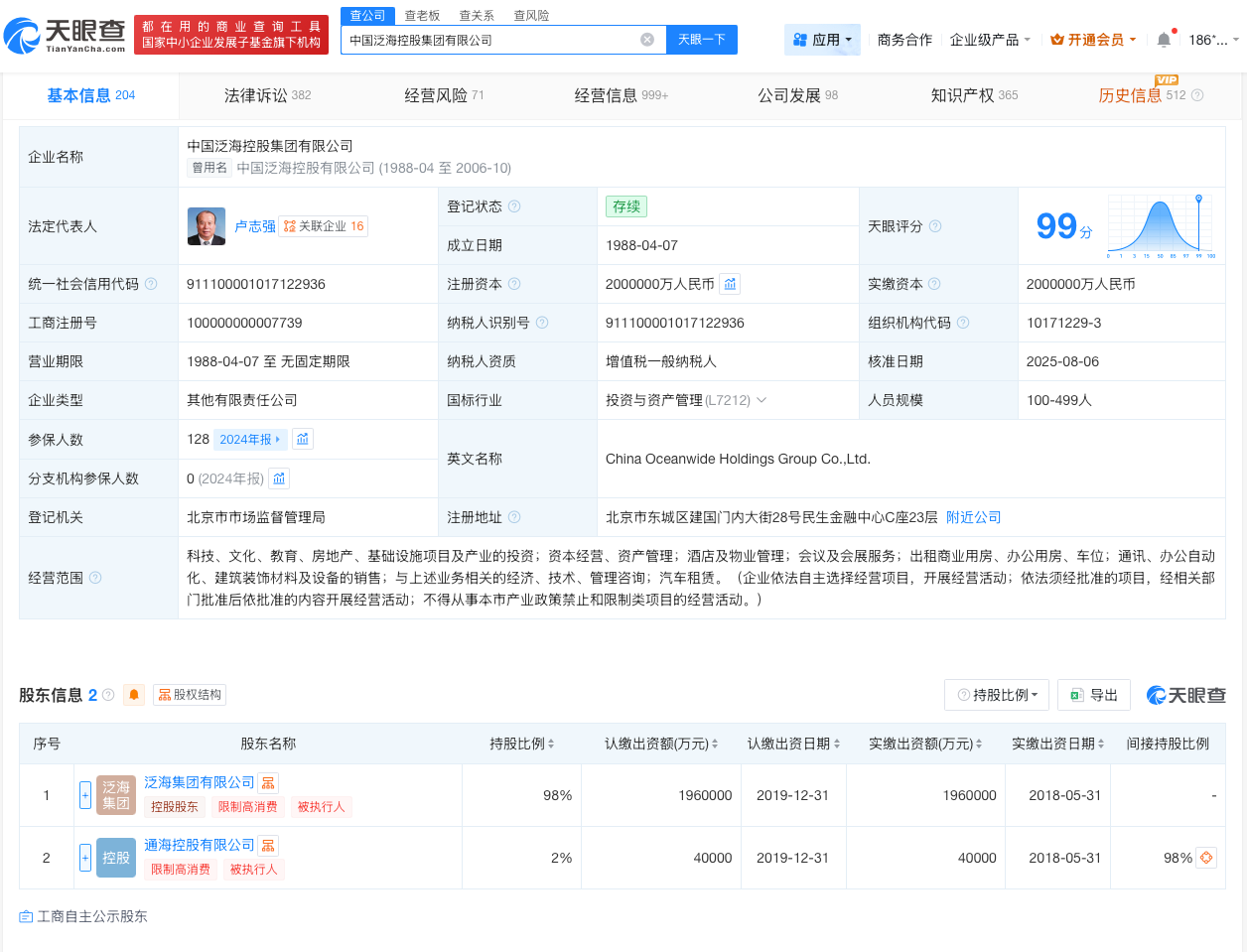Click the 控股 company logo tile
This screenshot has height=952, width=1247.
[x=116, y=858]
